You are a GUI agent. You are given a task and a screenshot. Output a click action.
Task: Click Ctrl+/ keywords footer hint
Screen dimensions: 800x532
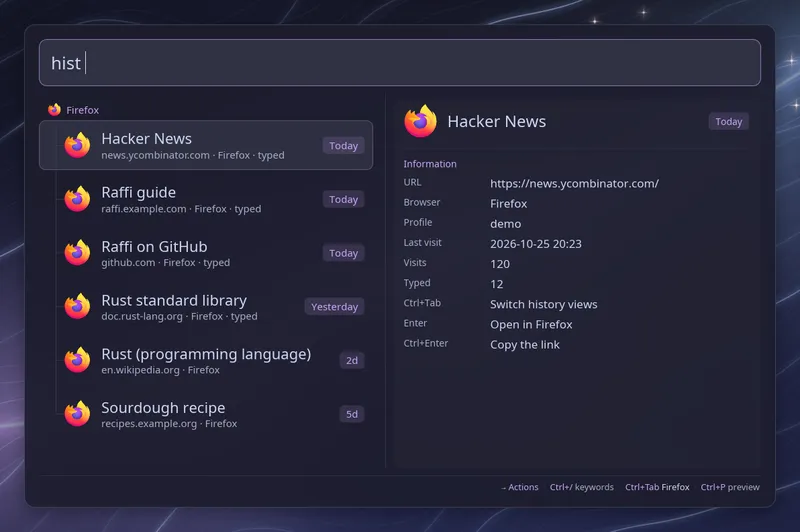coord(582,487)
